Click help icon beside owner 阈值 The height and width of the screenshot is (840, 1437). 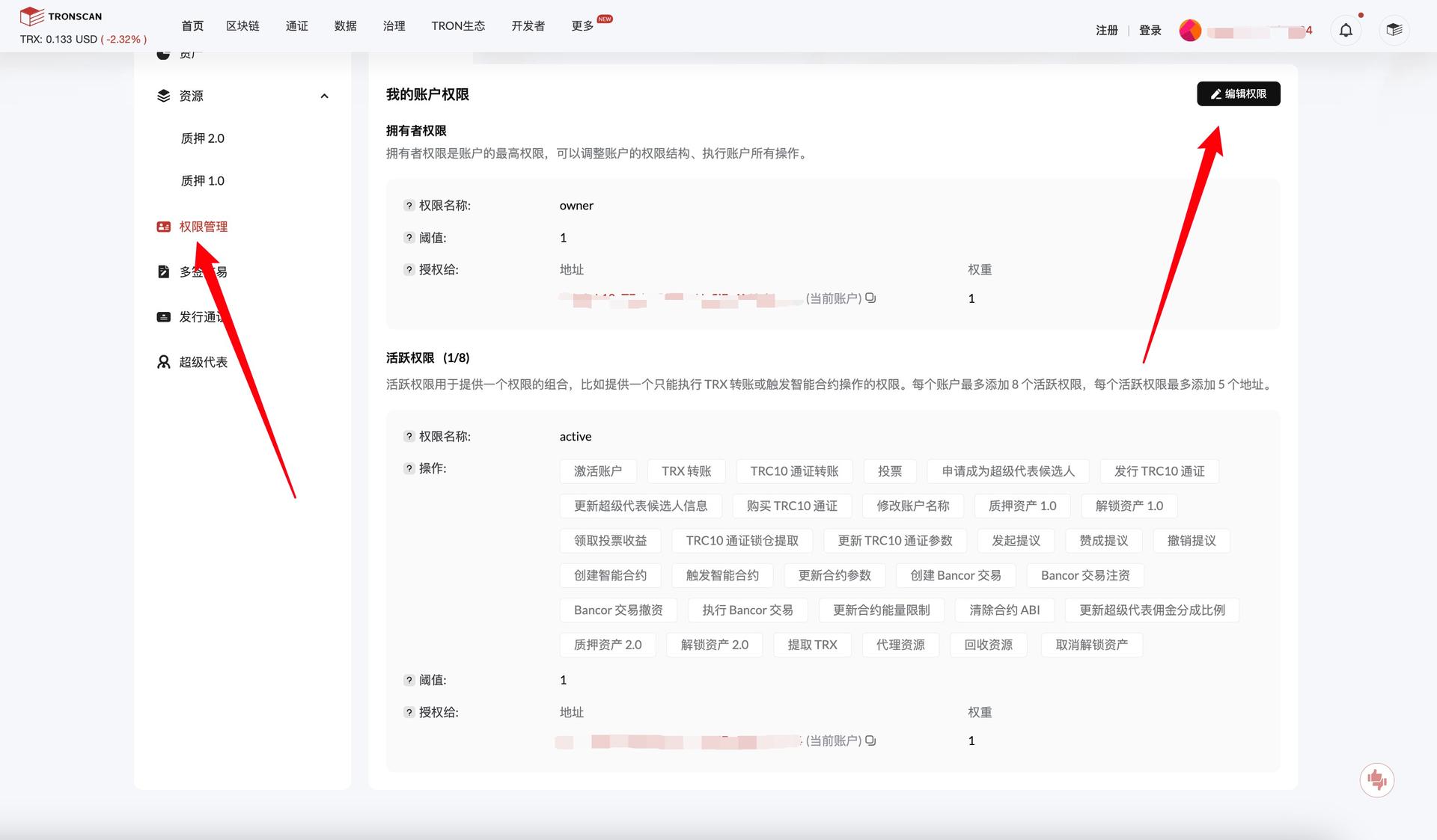pyautogui.click(x=409, y=238)
